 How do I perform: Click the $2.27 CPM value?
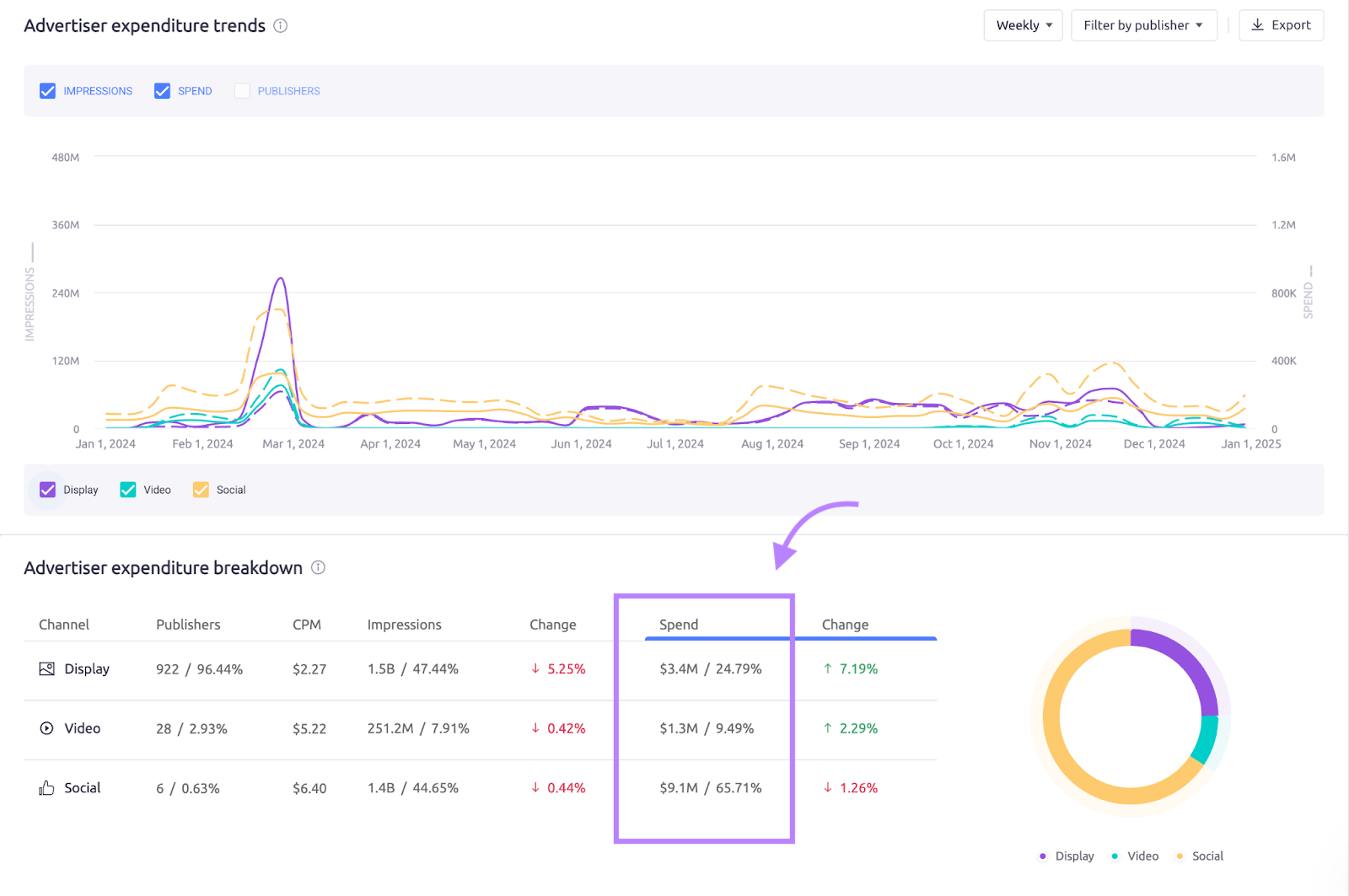coord(309,669)
